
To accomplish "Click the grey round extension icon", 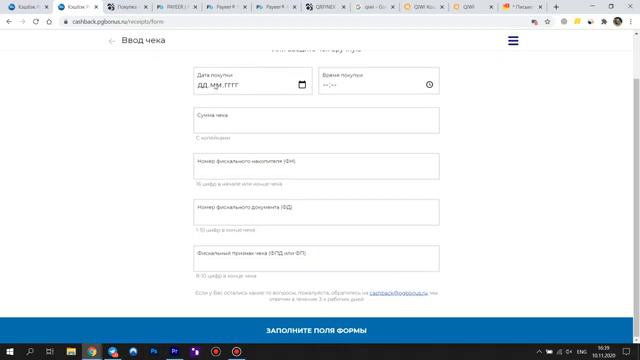I will click(x=564, y=22).
